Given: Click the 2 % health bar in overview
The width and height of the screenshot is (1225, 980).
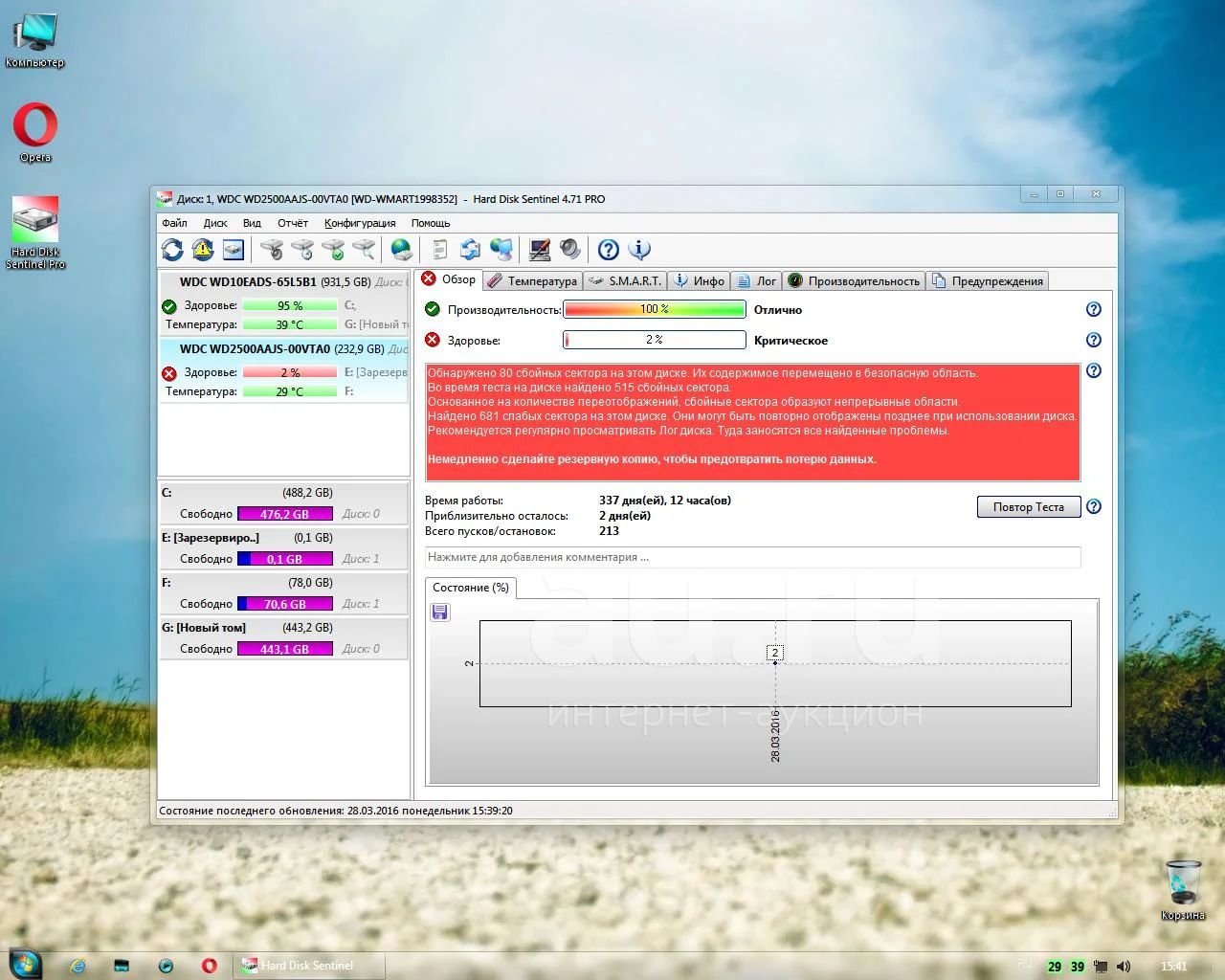Looking at the screenshot, I should (655, 340).
